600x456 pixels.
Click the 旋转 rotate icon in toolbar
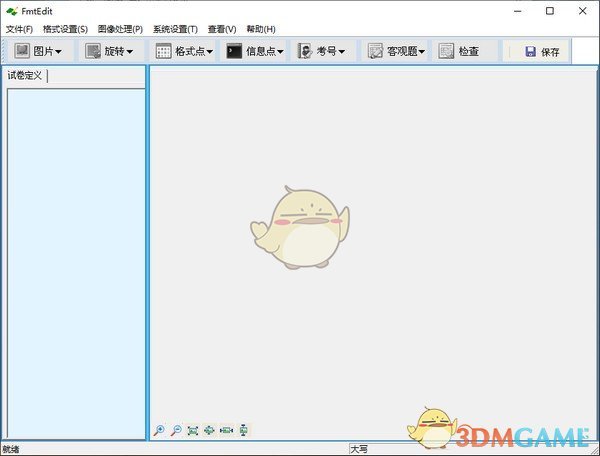pyautogui.click(x=93, y=50)
